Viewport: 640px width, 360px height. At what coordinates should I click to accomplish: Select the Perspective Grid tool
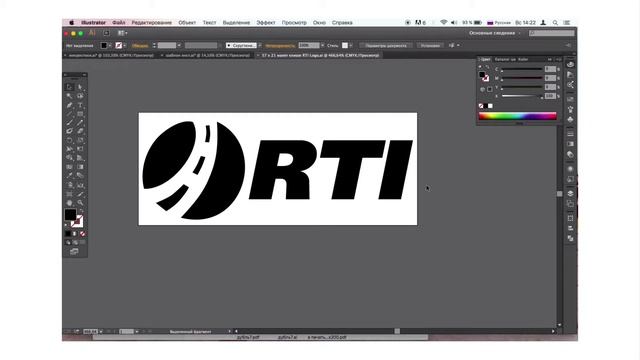pos(80,158)
